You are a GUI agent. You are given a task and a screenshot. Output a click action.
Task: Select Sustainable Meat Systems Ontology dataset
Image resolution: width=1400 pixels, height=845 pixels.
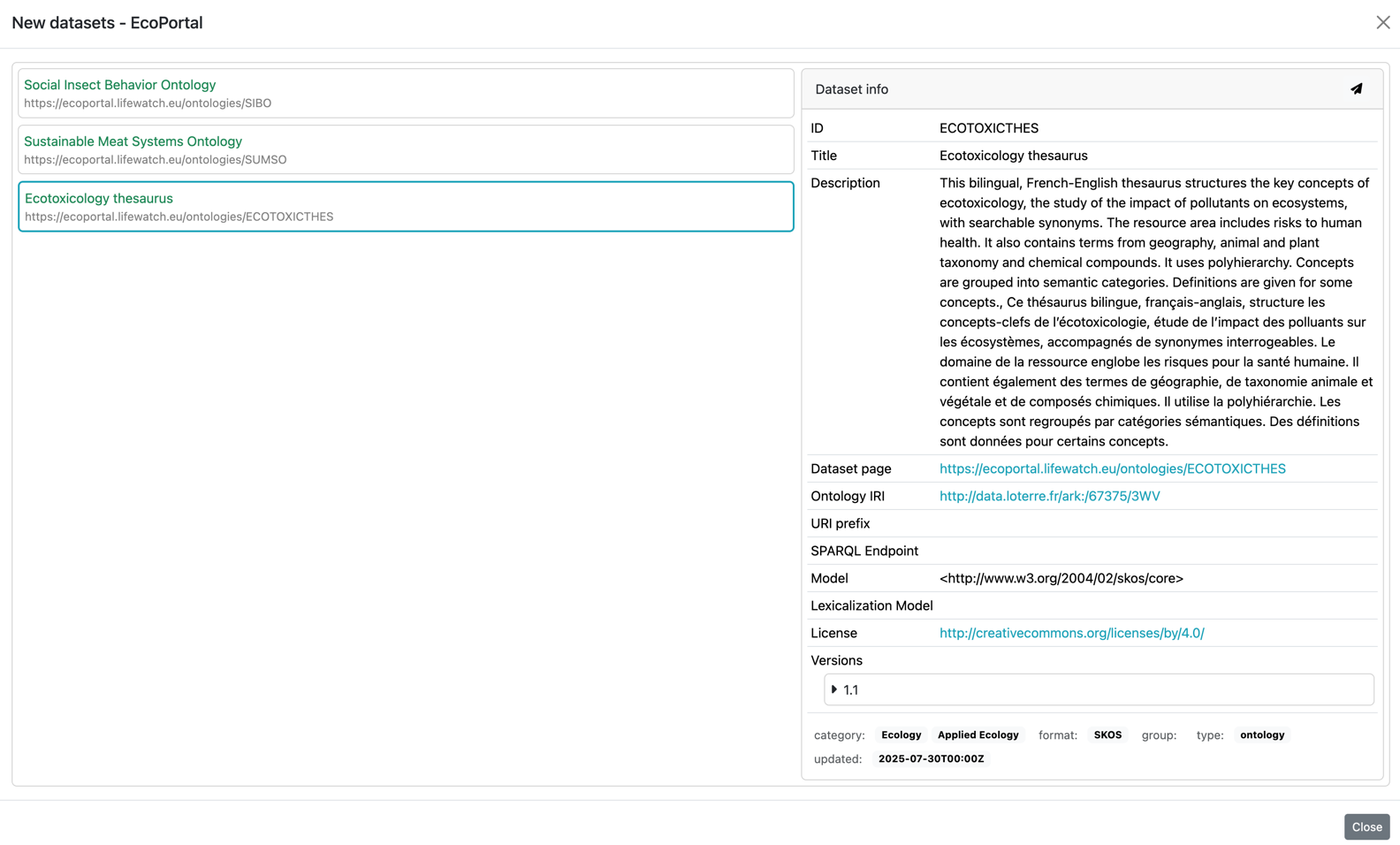click(x=406, y=149)
